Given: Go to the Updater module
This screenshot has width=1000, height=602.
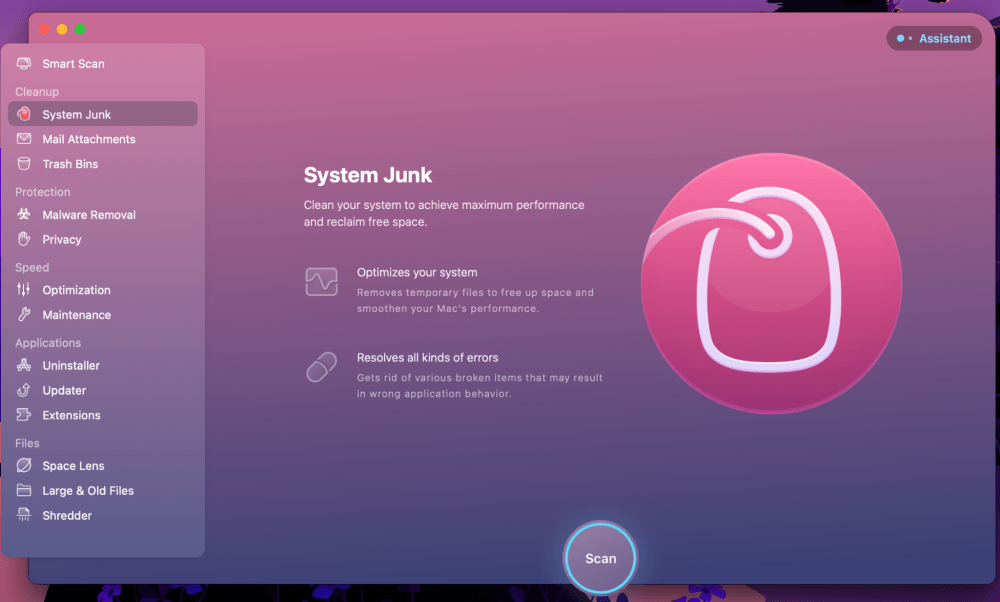Looking at the screenshot, I should pos(103,390).
